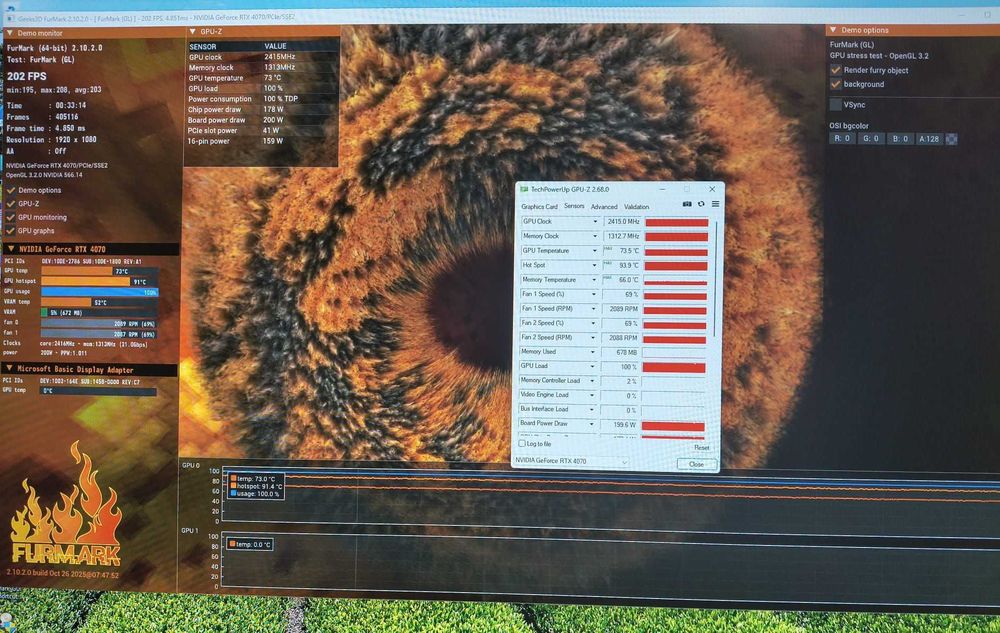
Task: Open the Video Engine Load dropdown
Action: point(592,395)
